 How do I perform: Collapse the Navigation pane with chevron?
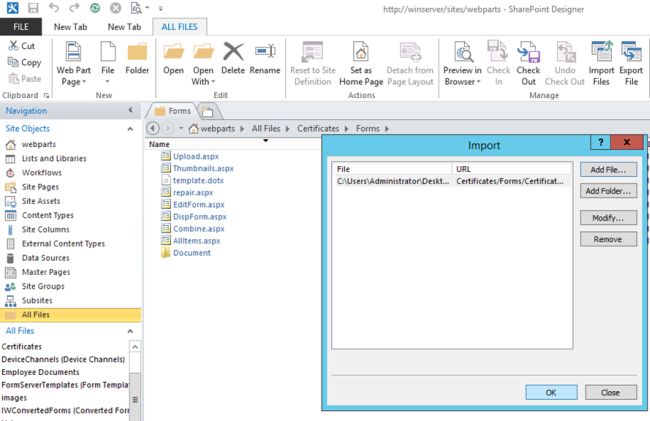click(x=131, y=110)
